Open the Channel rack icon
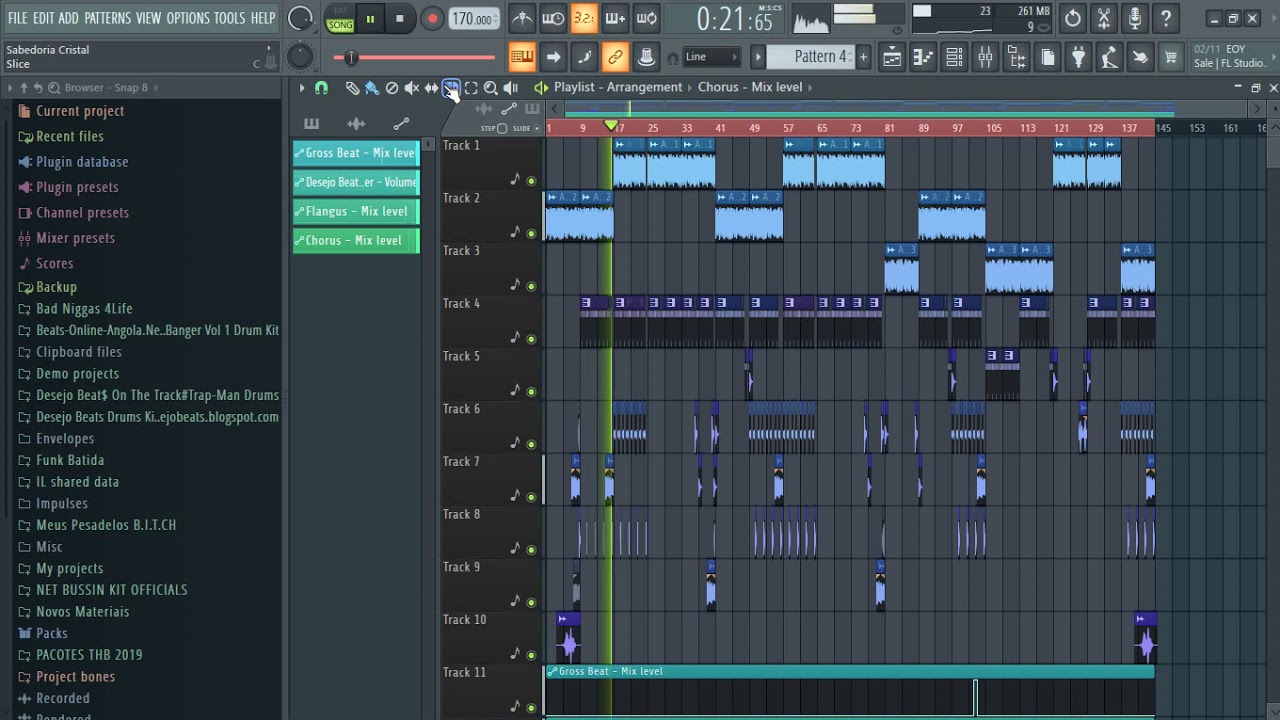This screenshot has height=720, width=1280. [x=954, y=57]
